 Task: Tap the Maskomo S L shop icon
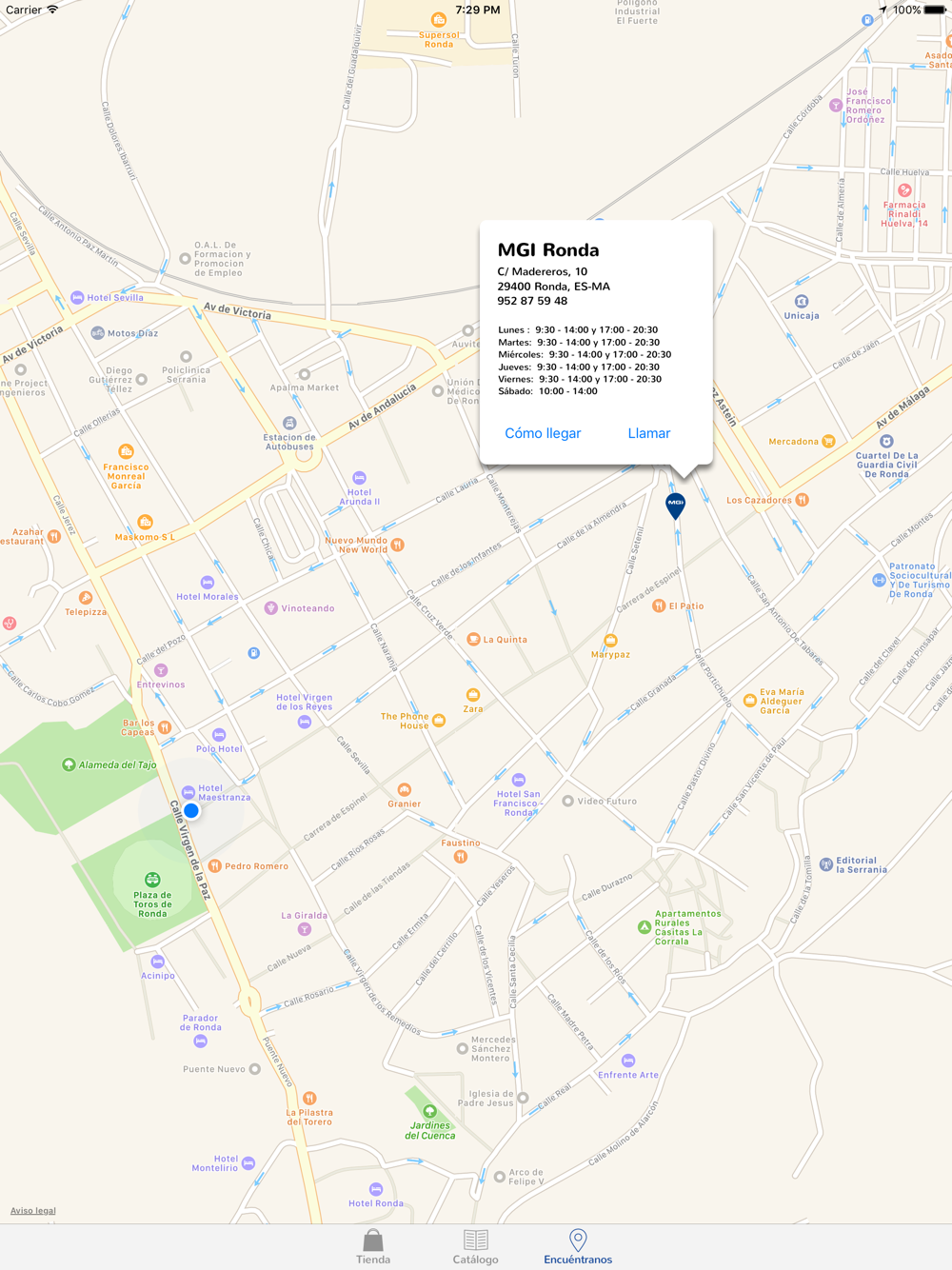[145, 522]
